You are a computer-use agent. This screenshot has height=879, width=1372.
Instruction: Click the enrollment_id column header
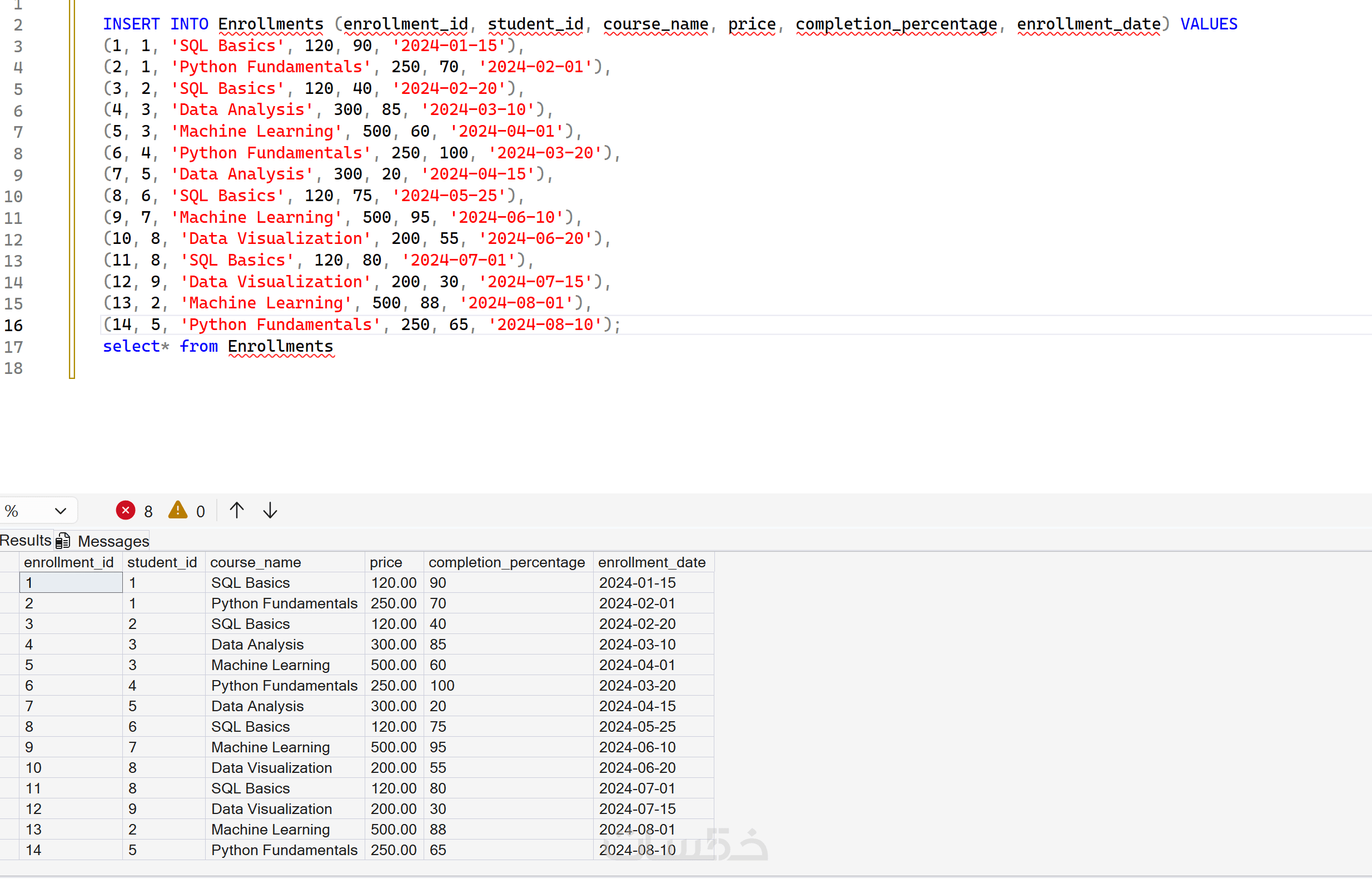(x=68, y=562)
